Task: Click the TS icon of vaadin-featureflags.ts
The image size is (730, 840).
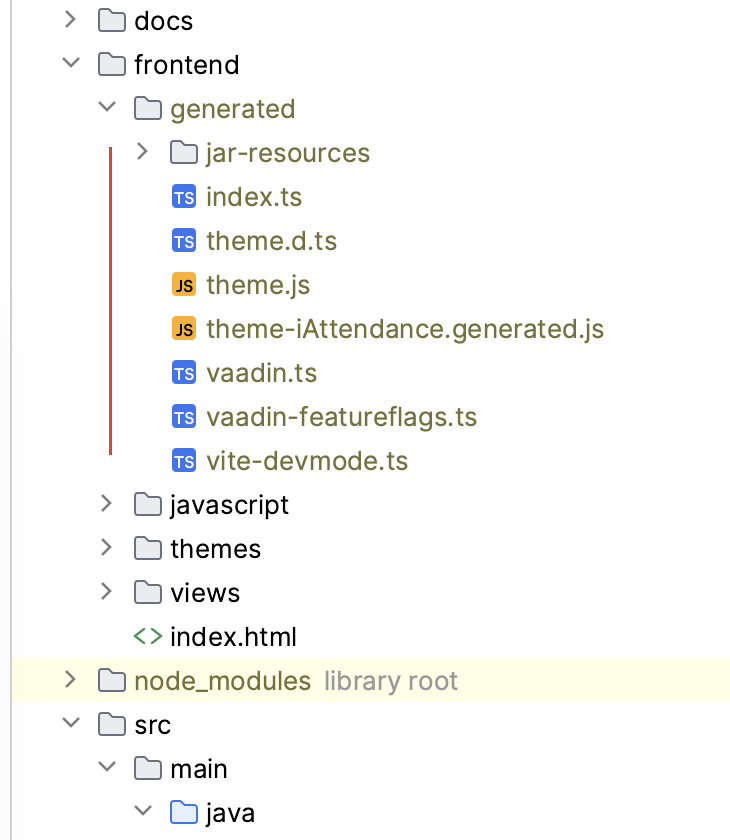Action: [184, 417]
